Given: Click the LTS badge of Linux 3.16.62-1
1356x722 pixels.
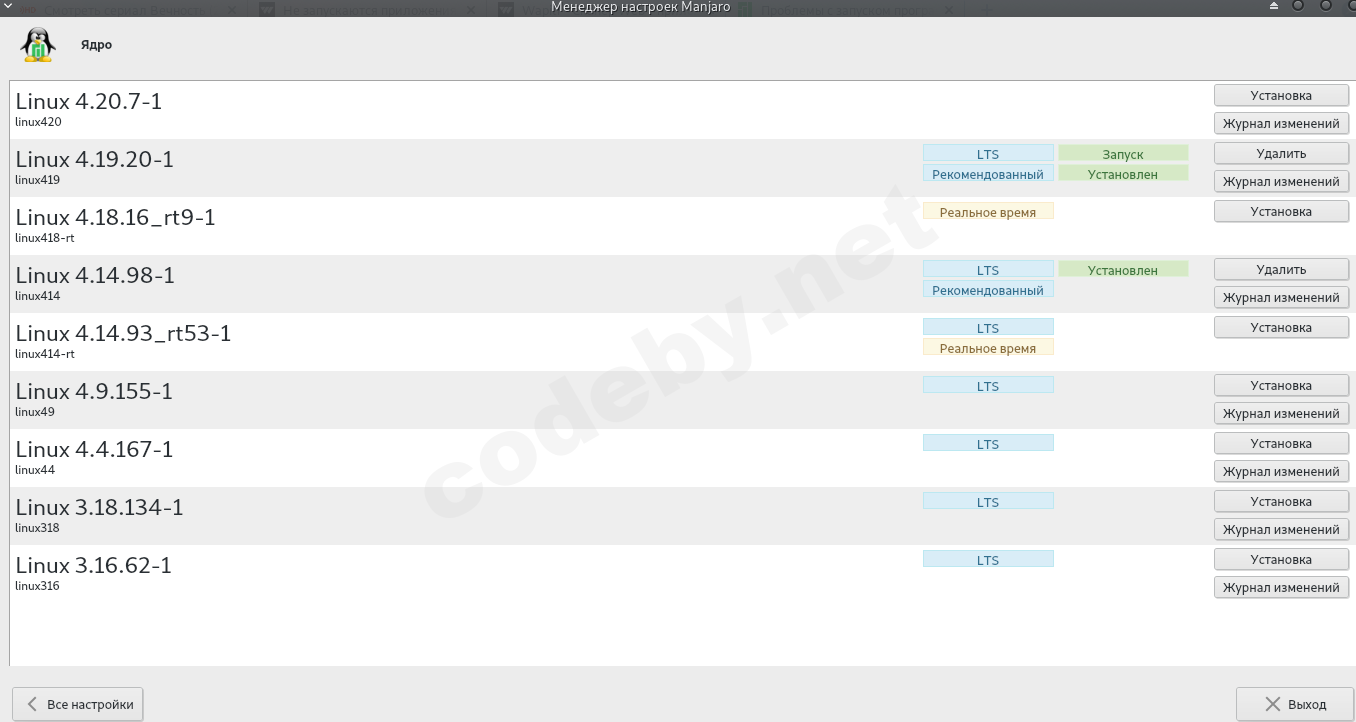Looking at the screenshot, I should click(988, 560).
